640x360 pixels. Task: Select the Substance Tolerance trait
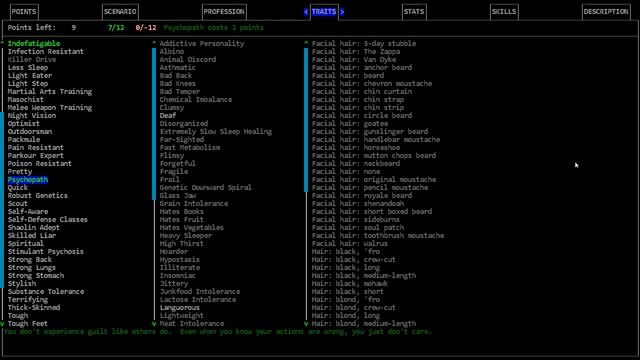(46, 291)
